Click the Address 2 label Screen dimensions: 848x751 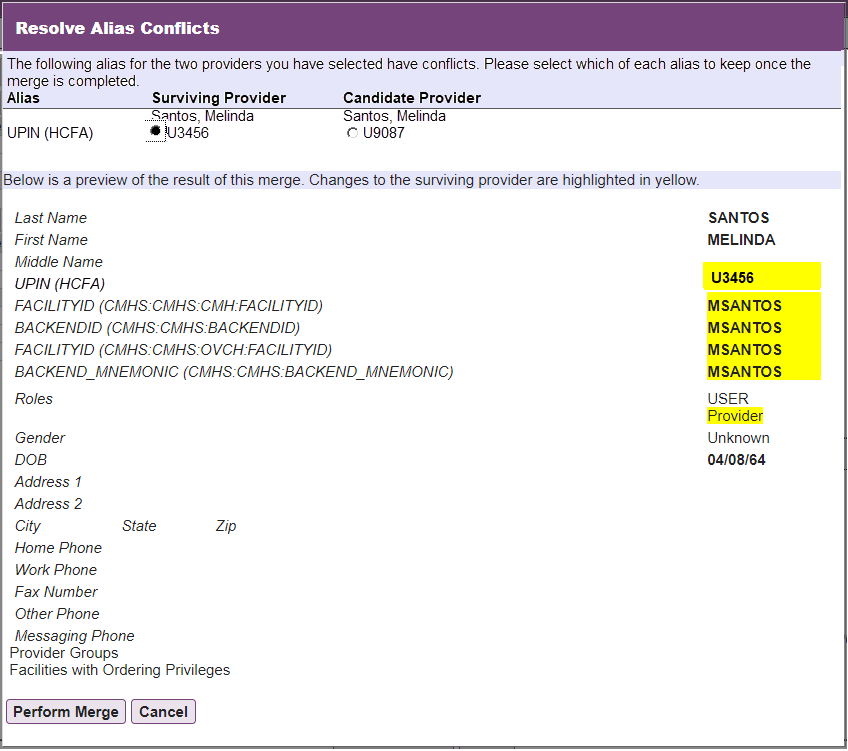pyautogui.click(x=48, y=504)
